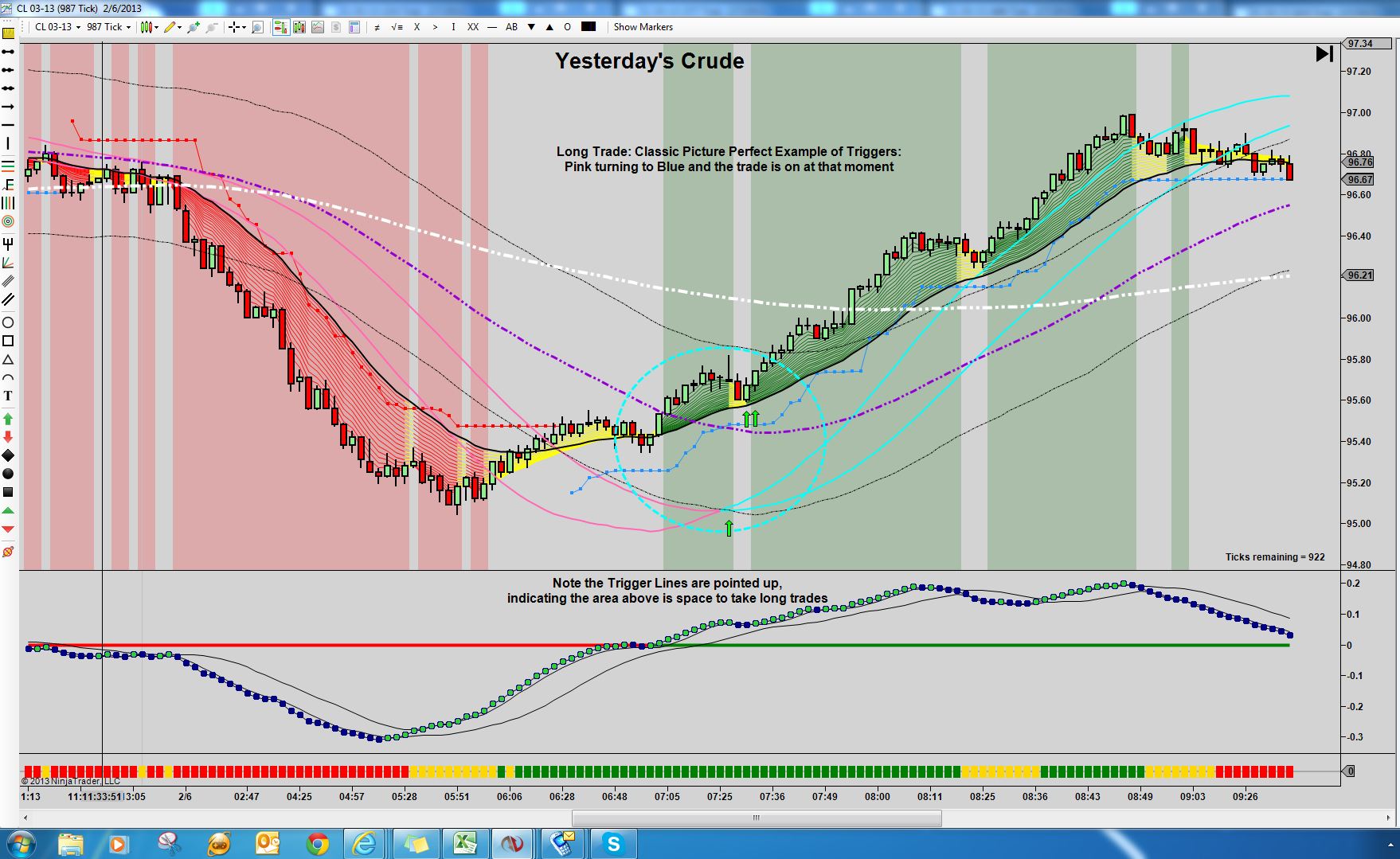
Task: Click the jump-to-latest-bar arrow on chart
Action: [1324, 54]
